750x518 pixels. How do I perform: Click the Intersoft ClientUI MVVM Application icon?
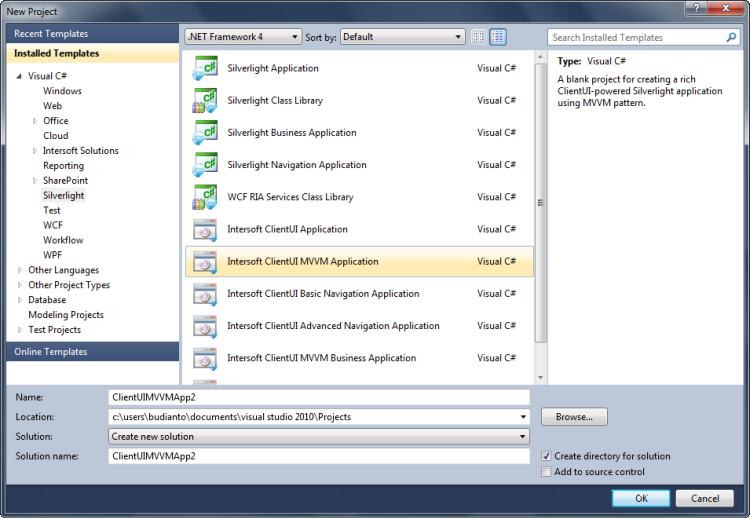205,262
